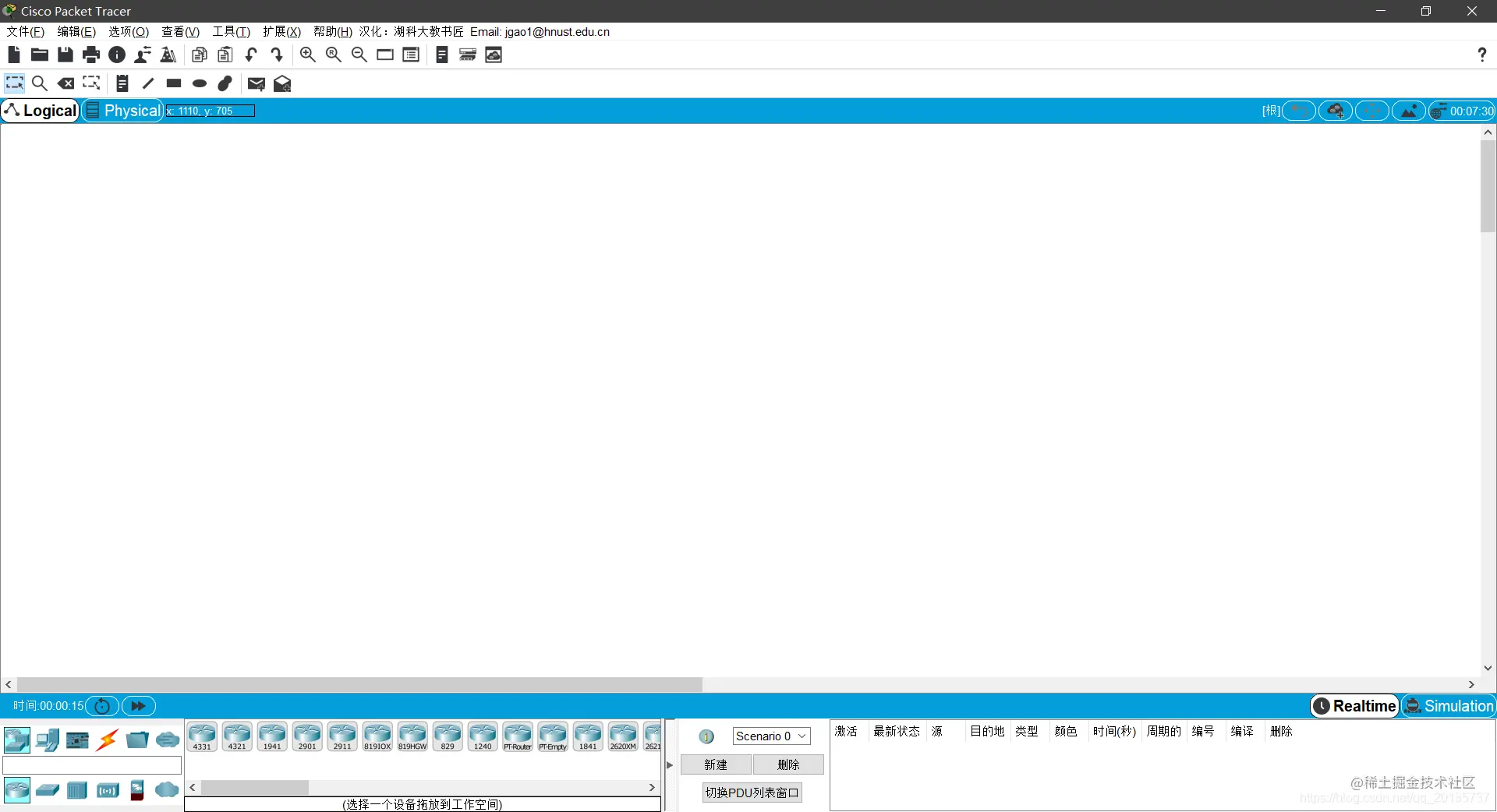
Task: Zoom in with the plus magnifier
Action: 308,55
